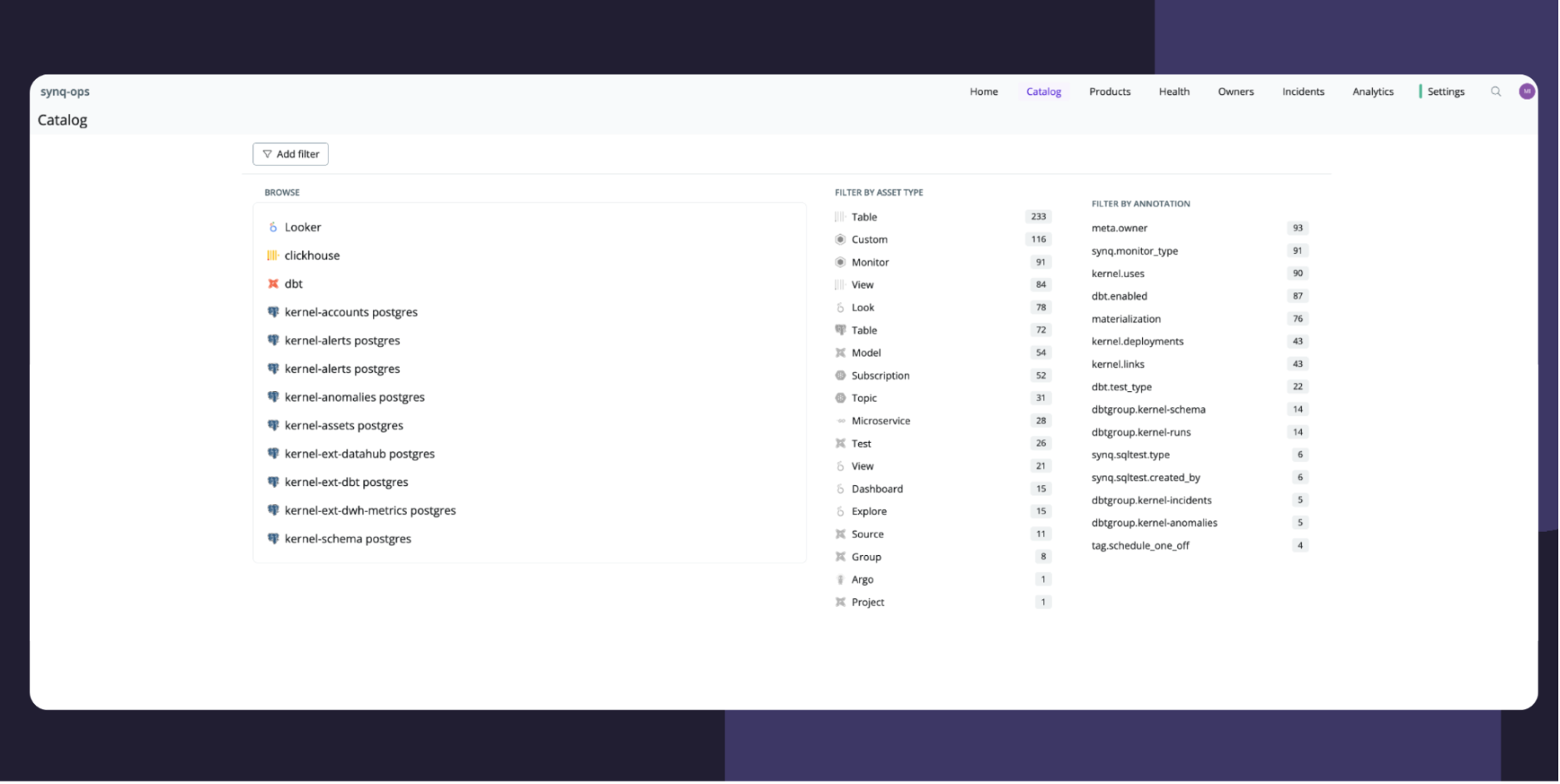Screen dimensions: 1560x784
Task: Open the purple user avatar
Action: pos(1528,92)
